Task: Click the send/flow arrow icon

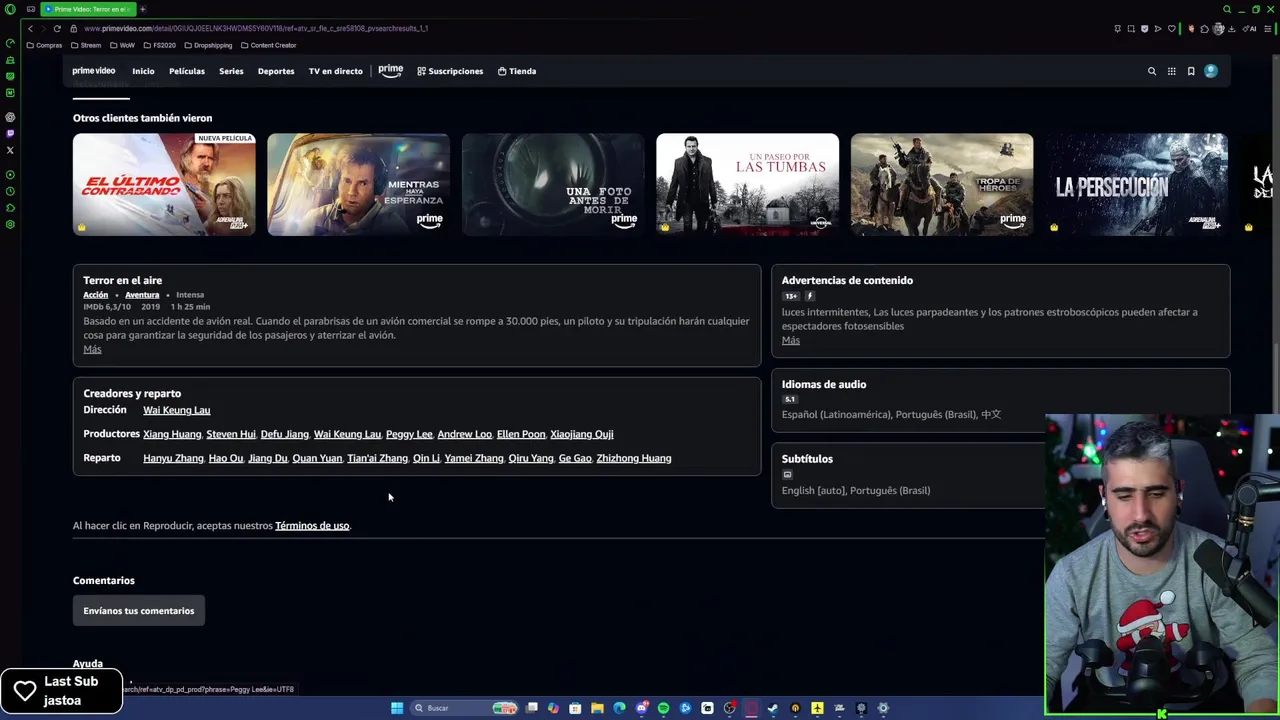Action: (1158, 28)
